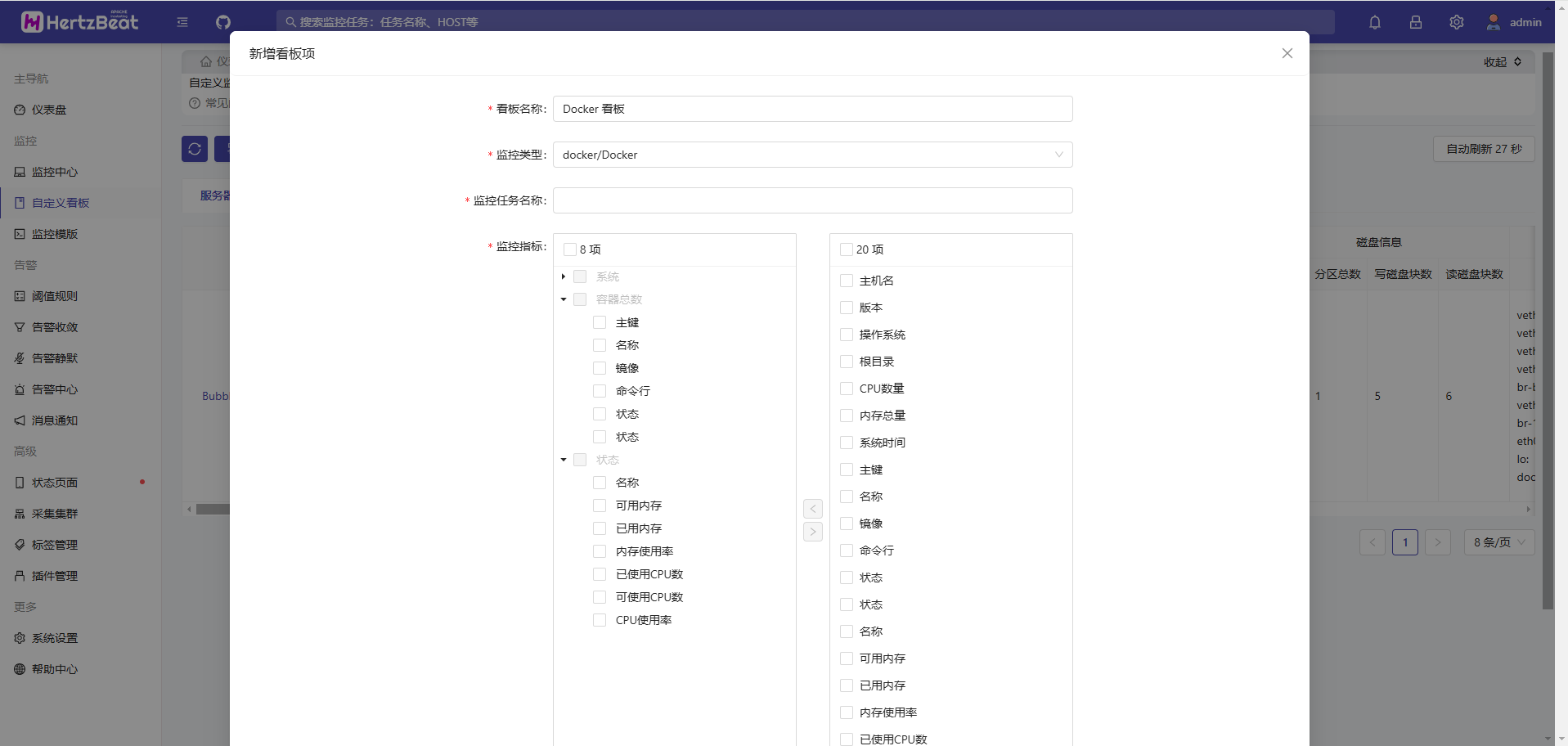Expand the 系统 tree node arrow

564,276
